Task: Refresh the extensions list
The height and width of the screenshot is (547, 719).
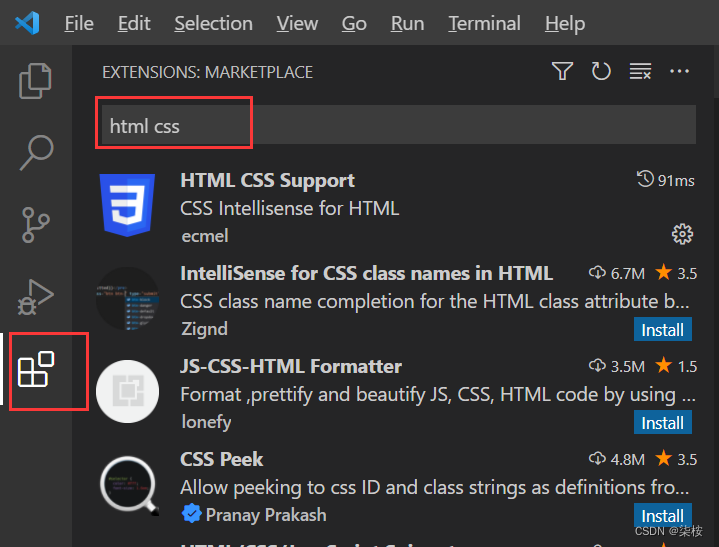Action: click(x=601, y=71)
